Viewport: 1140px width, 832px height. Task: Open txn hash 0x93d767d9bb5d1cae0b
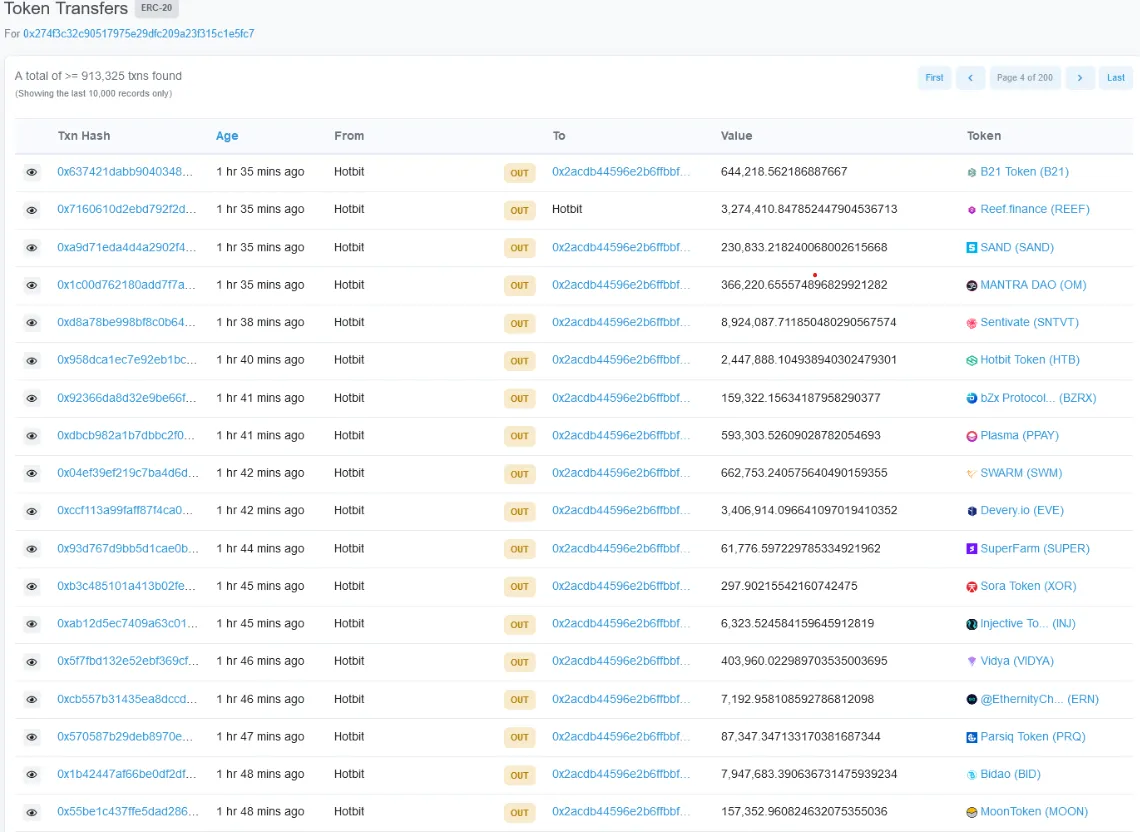[x=127, y=548]
